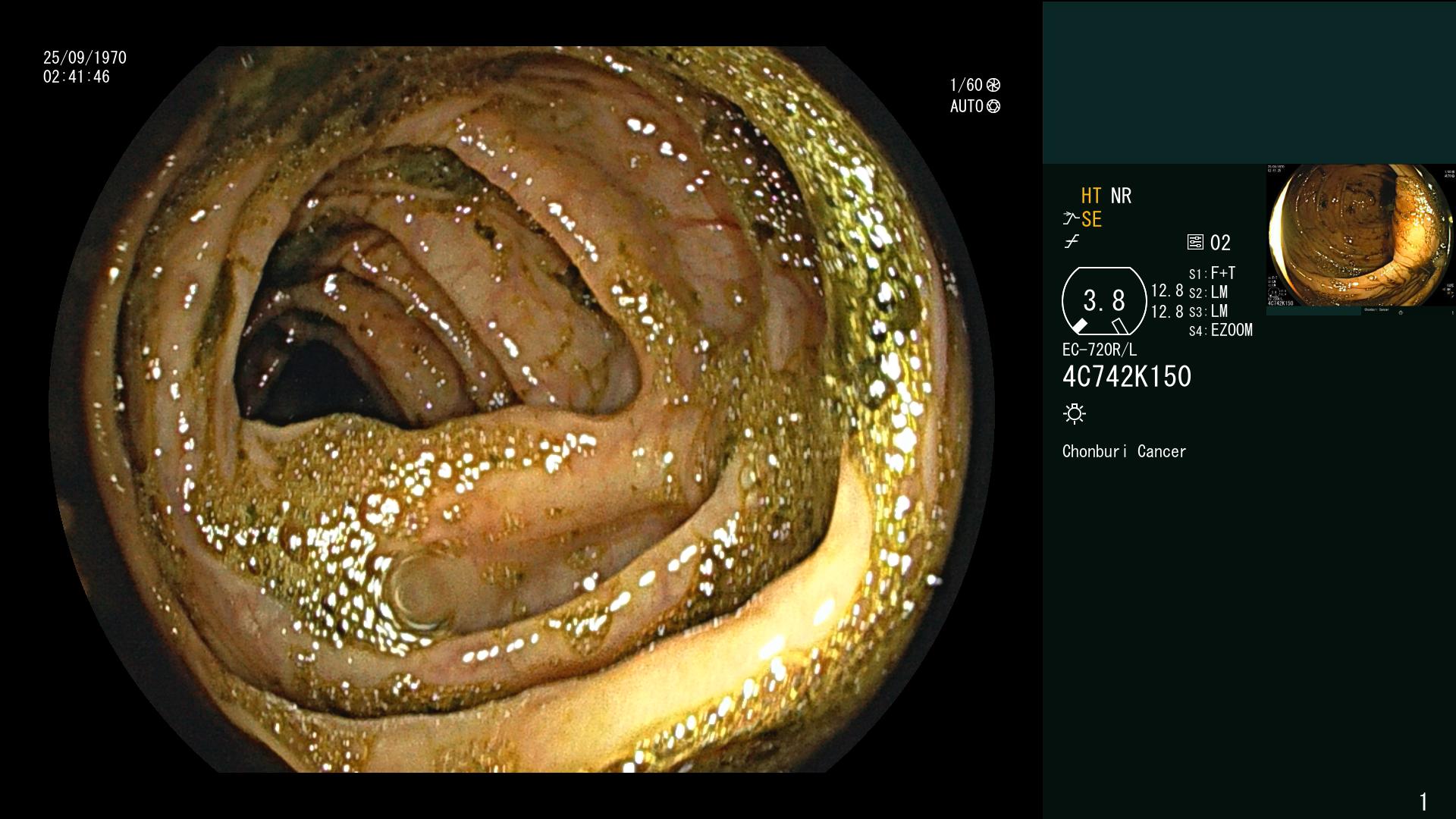The width and height of the screenshot is (1456, 819).
Task: Click the scope tip diagram showing 3.8
Action: [x=1104, y=301]
